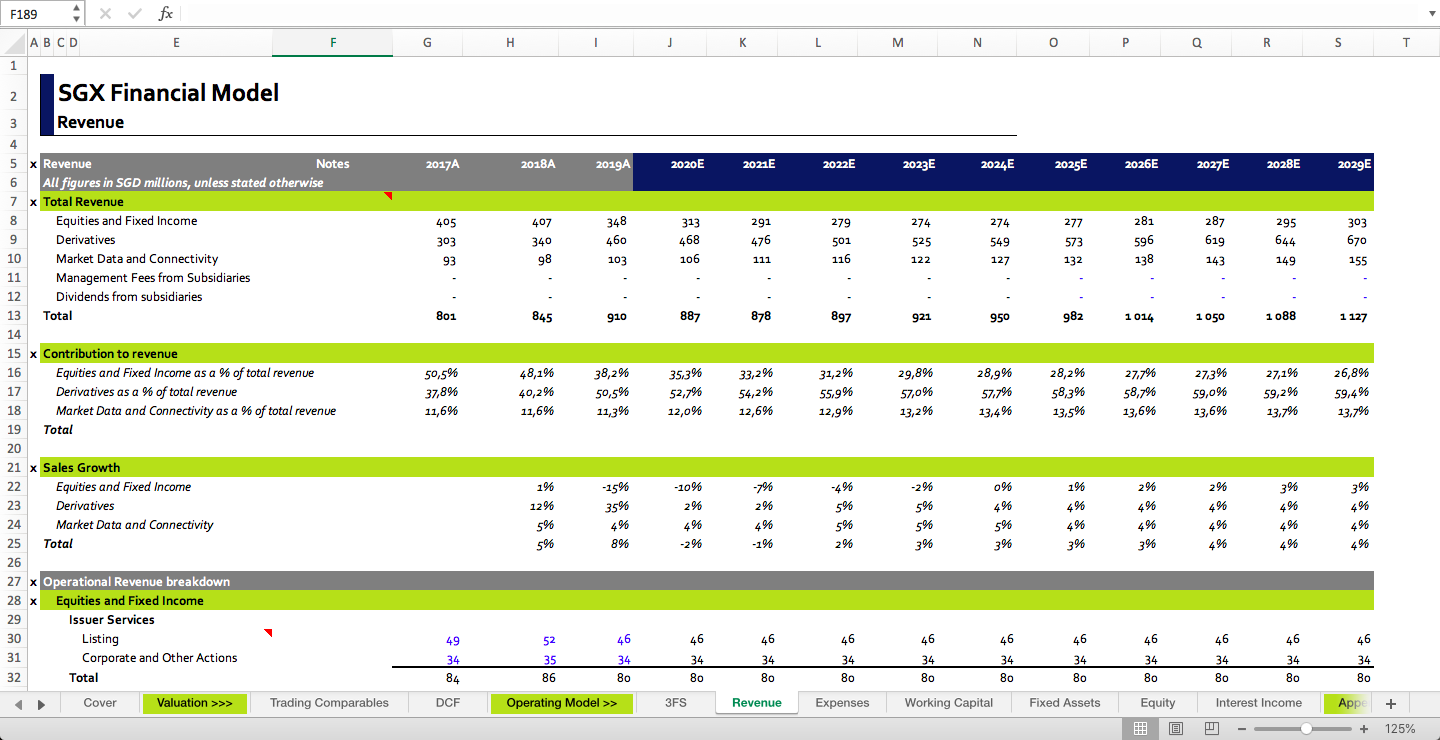Open the Fixed Assets sheet tab
Screen dimensions: 1440x740
pyautogui.click(x=1065, y=703)
